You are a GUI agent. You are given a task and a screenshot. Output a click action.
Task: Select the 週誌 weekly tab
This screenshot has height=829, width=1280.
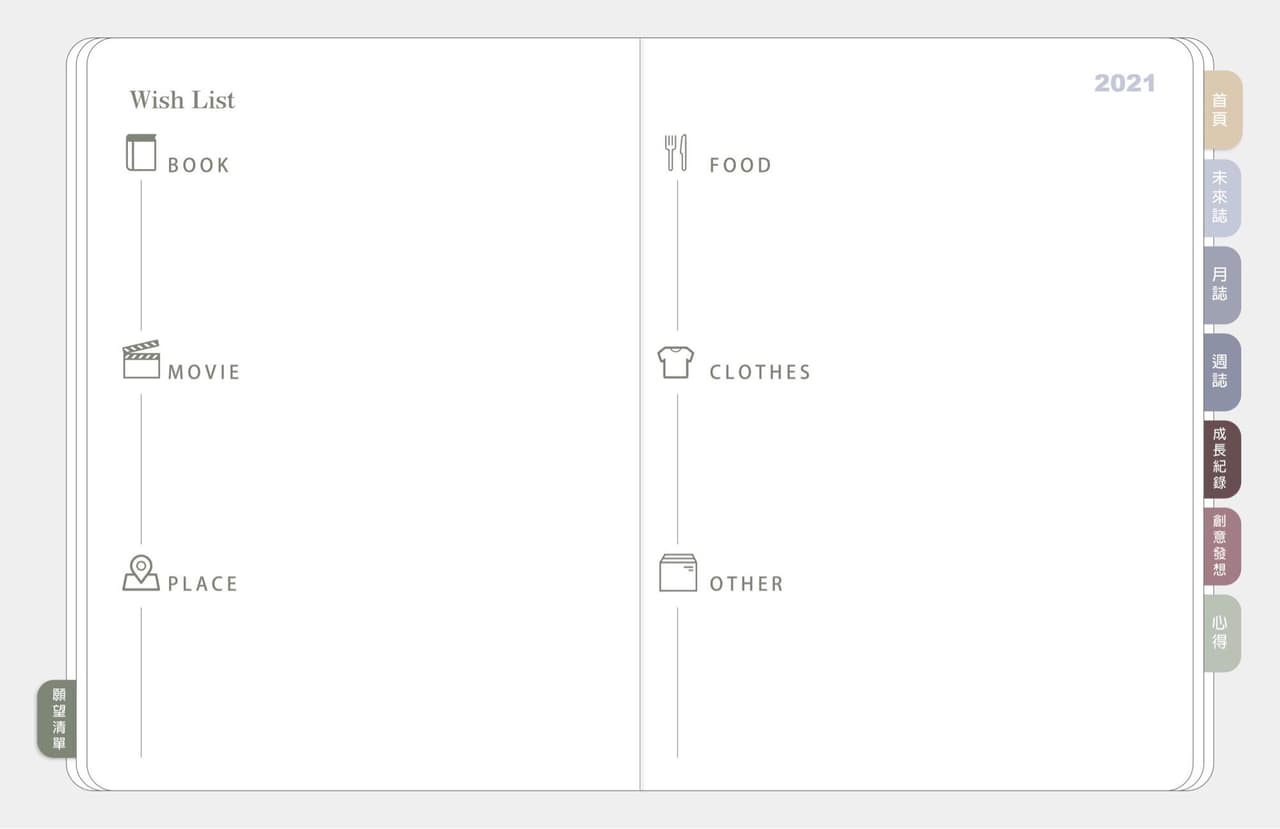pyautogui.click(x=1221, y=372)
